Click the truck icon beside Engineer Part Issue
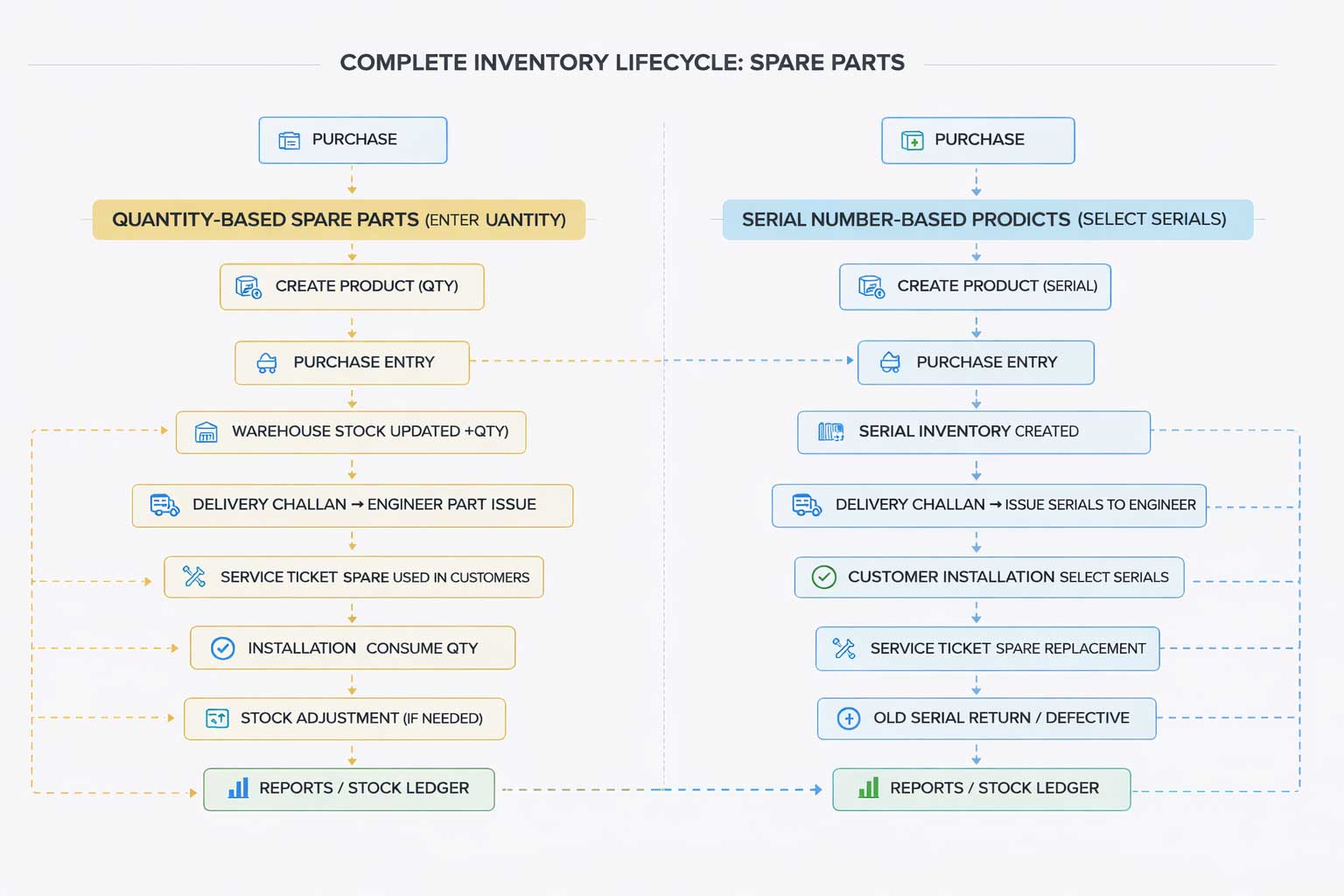 164,505
